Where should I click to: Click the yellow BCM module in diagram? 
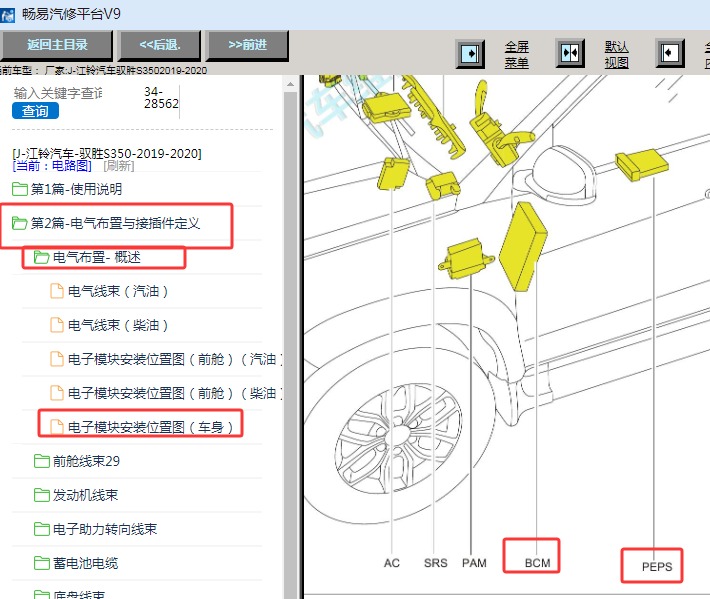pos(523,246)
